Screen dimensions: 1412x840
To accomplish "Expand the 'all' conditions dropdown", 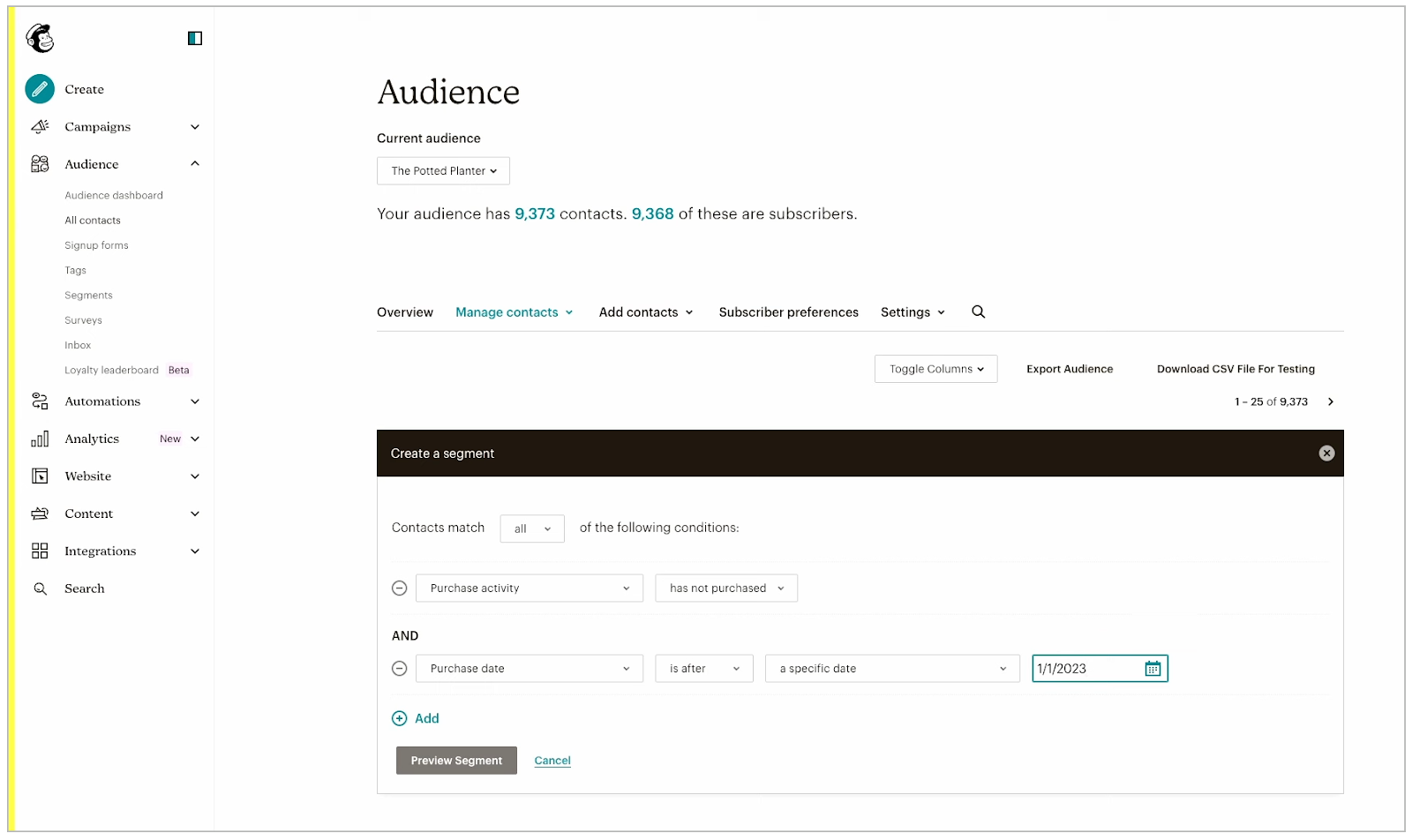I will click(x=531, y=528).
